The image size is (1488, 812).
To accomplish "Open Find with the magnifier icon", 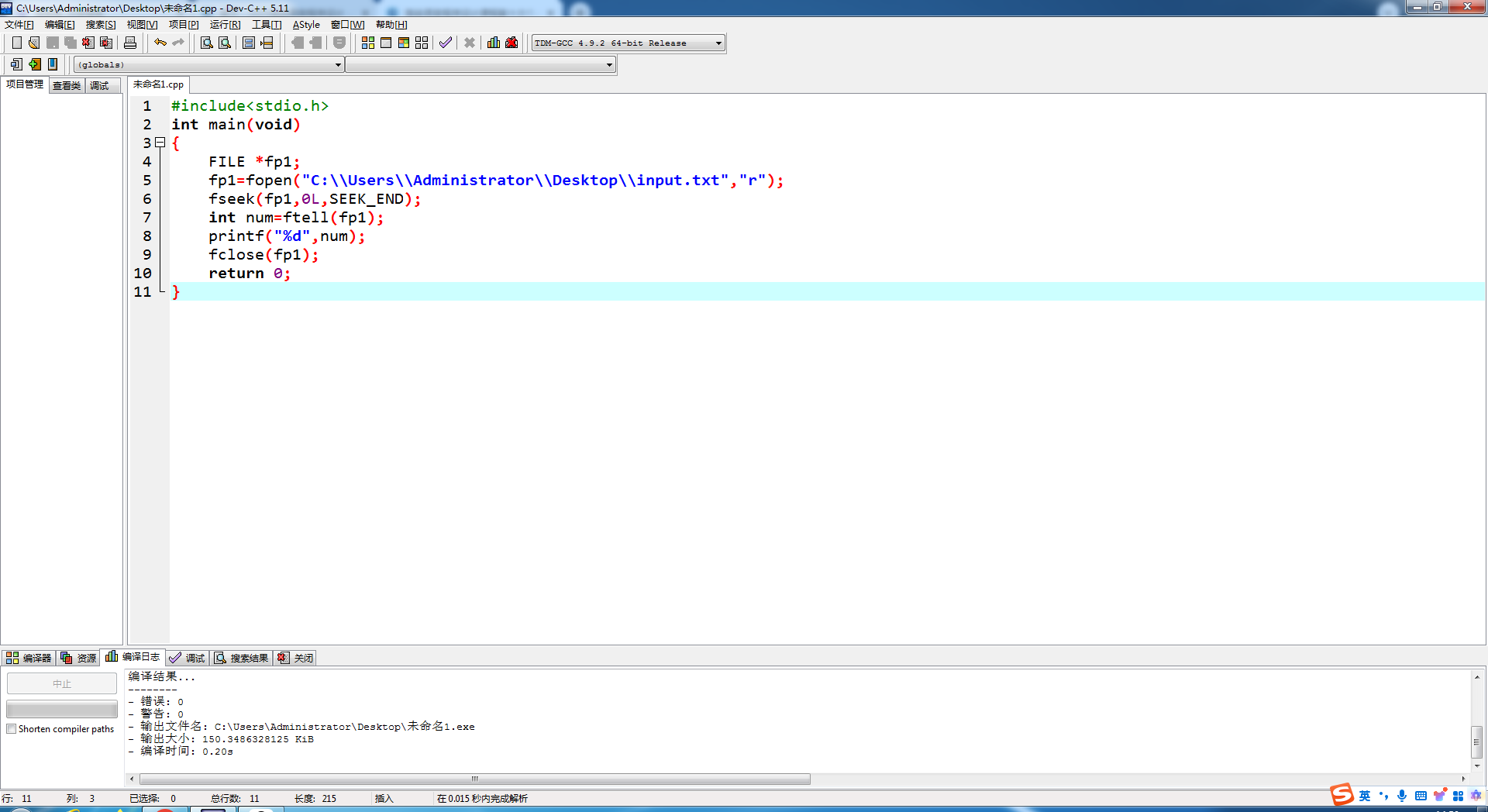I will click(x=207, y=43).
